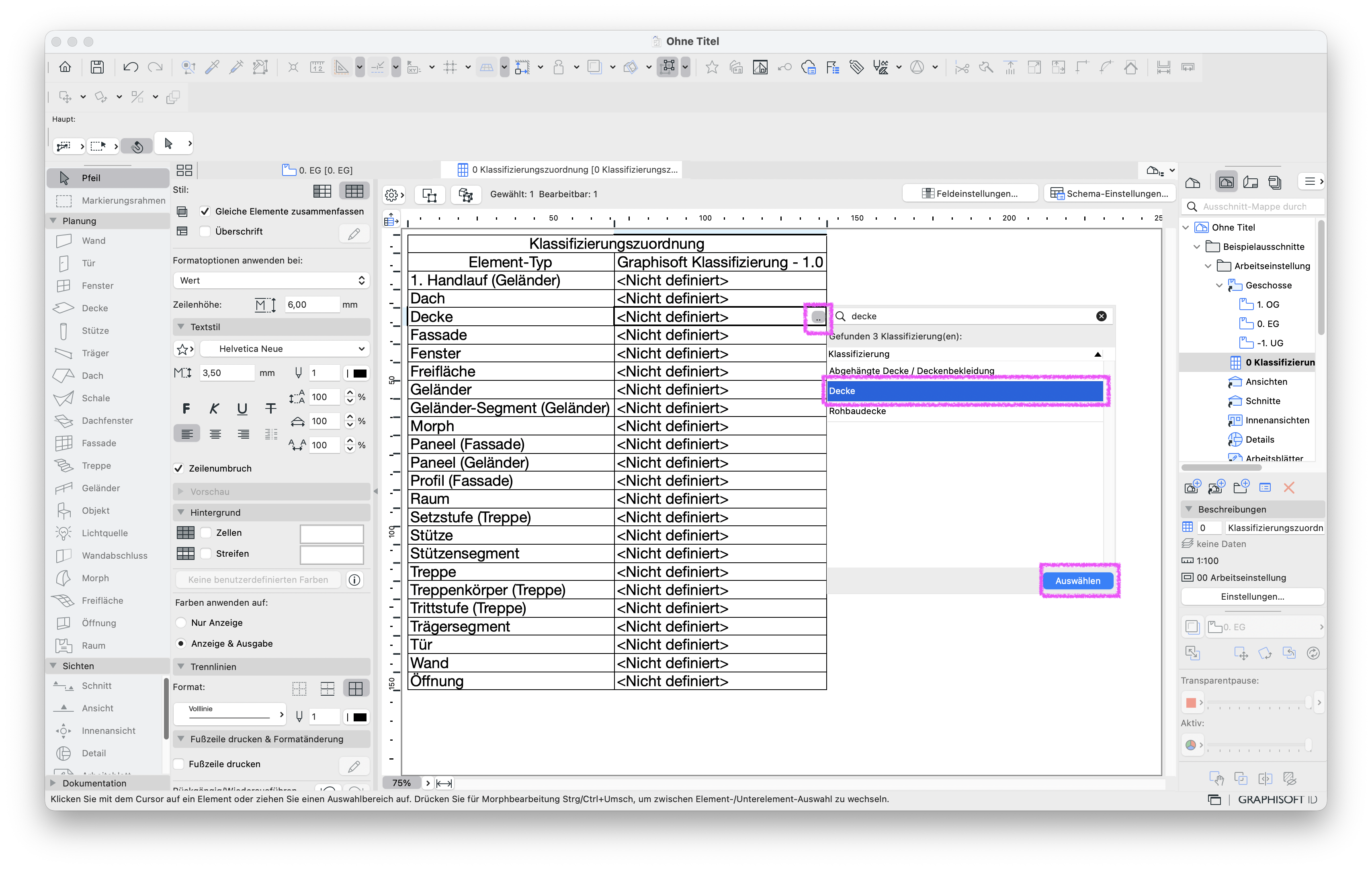Select the Lichtquelle tool

coord(108,533)
